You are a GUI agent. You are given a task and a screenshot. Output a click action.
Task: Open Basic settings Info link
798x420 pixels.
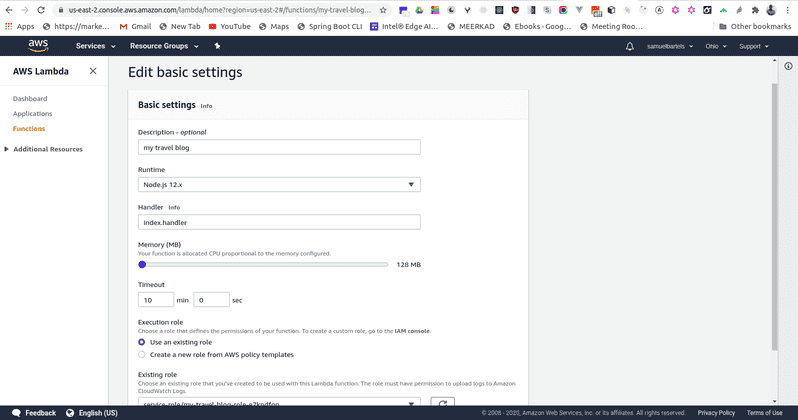tap(206, 106)
